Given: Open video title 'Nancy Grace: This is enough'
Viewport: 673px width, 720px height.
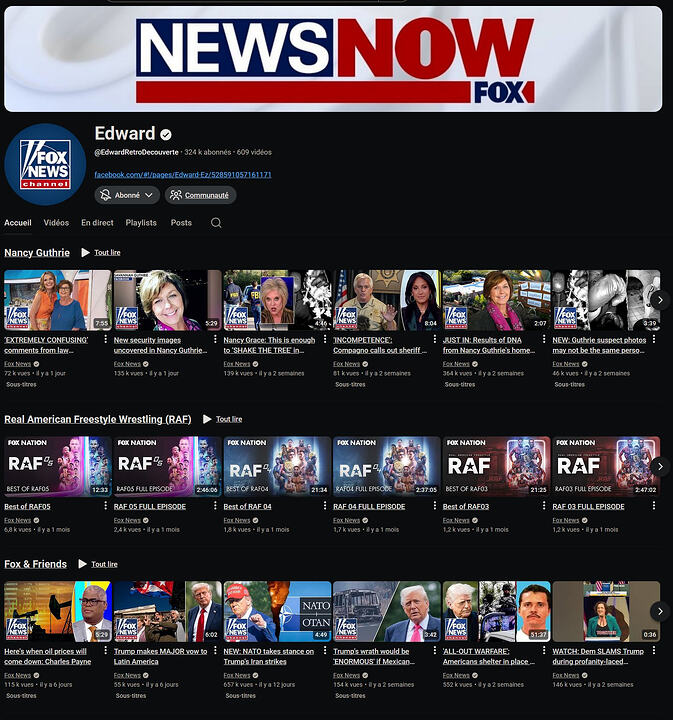Looking at the screenshot, I should point(269,345).
